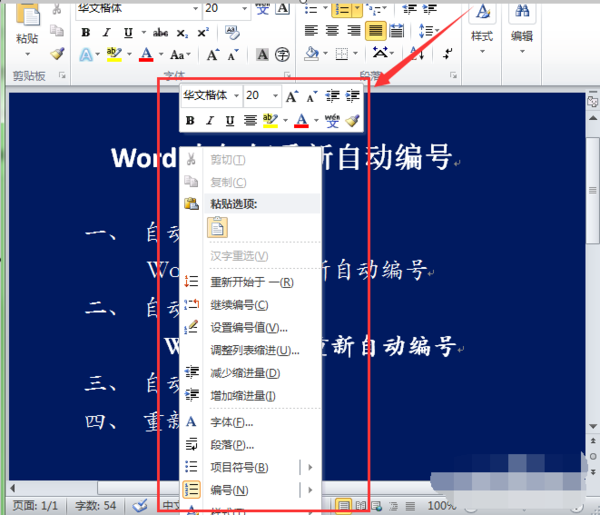Click Format Painter on the mini toolbar
The height and width of the screenshot is (515, 600).
[352, 121]
